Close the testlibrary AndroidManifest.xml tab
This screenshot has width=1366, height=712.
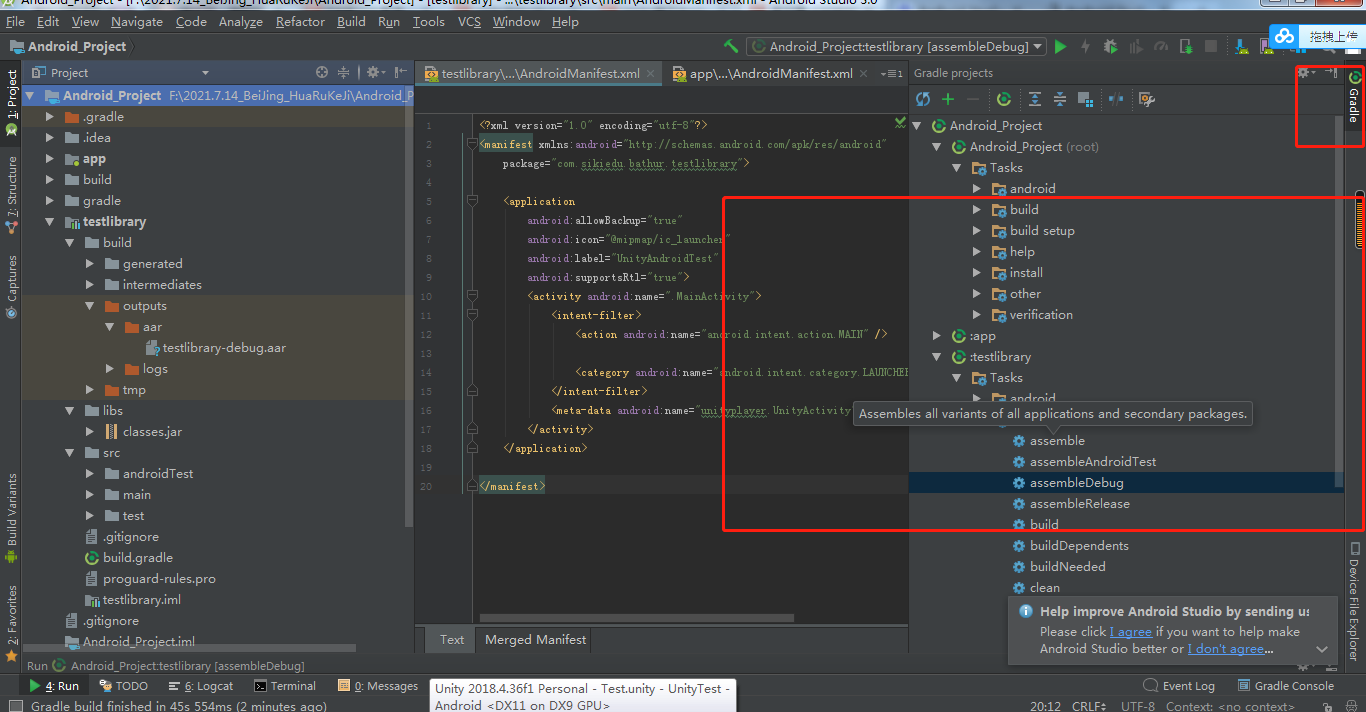tap(650, 73)
